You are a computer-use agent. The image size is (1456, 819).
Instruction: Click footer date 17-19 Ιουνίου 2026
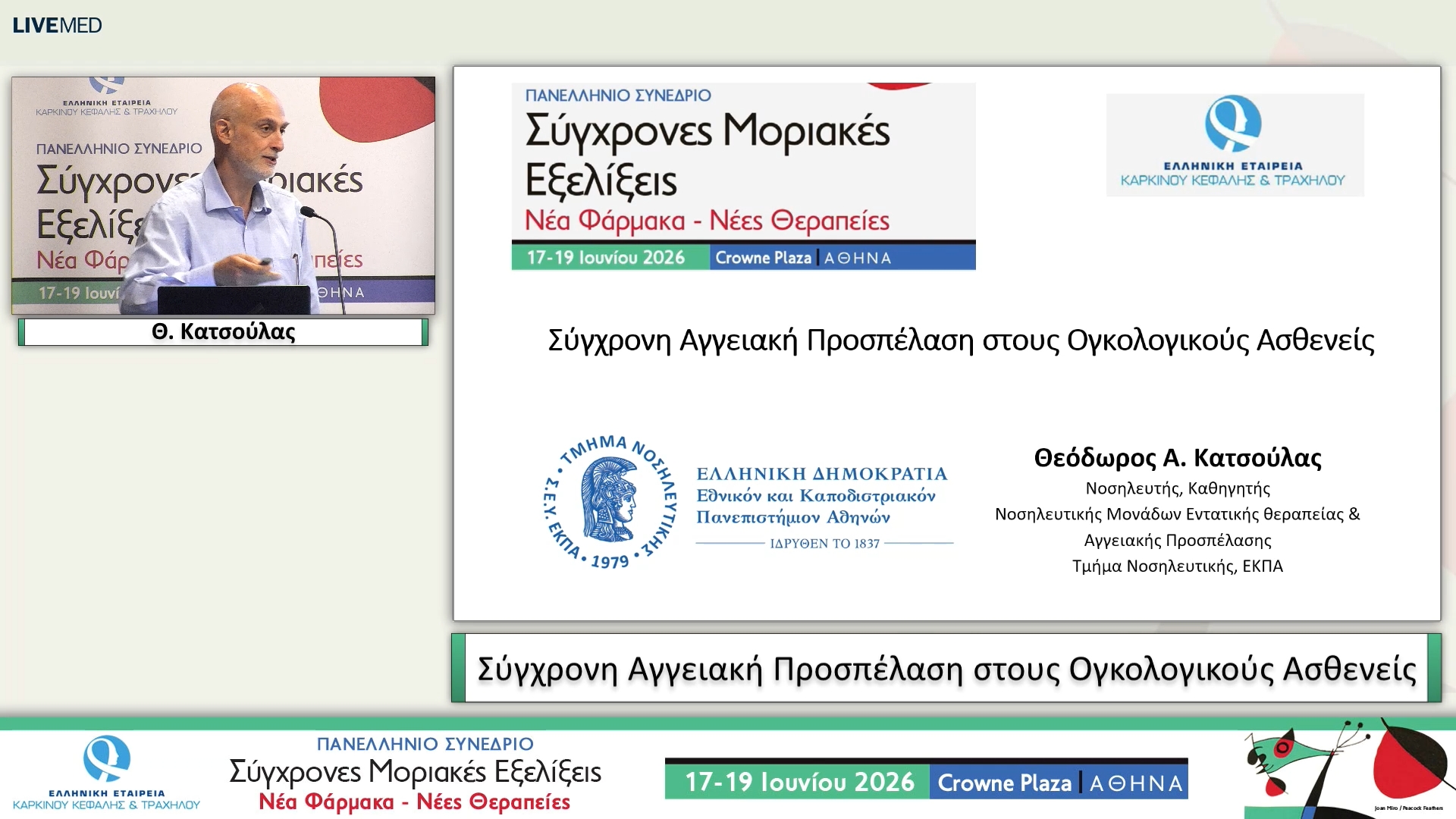[x=799, y=782]
